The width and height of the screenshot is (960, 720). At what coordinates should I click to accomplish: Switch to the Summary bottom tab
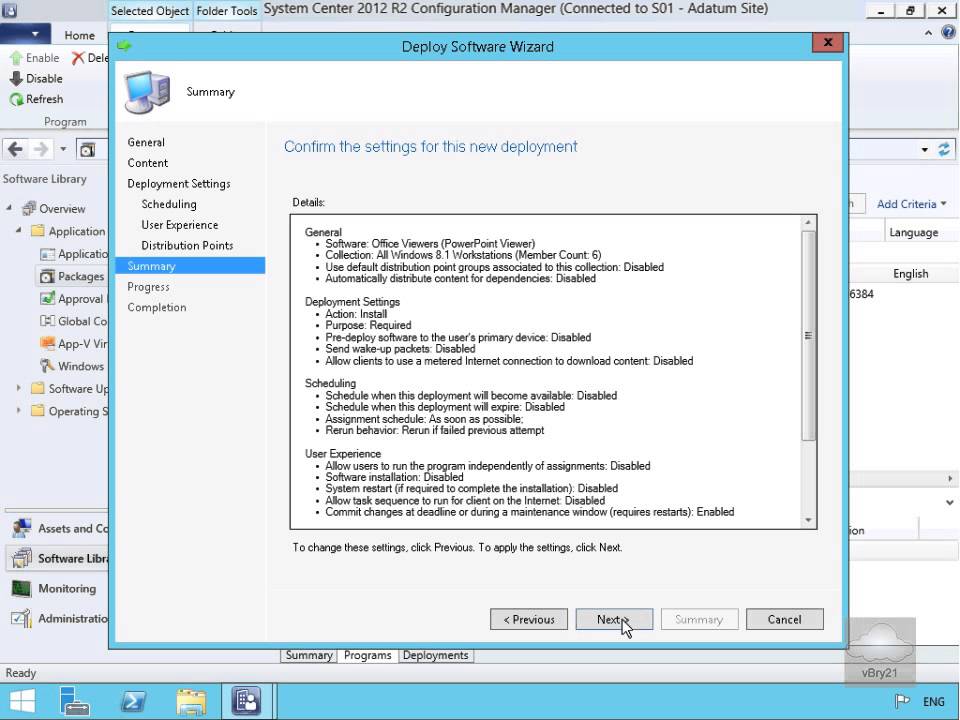308,655
